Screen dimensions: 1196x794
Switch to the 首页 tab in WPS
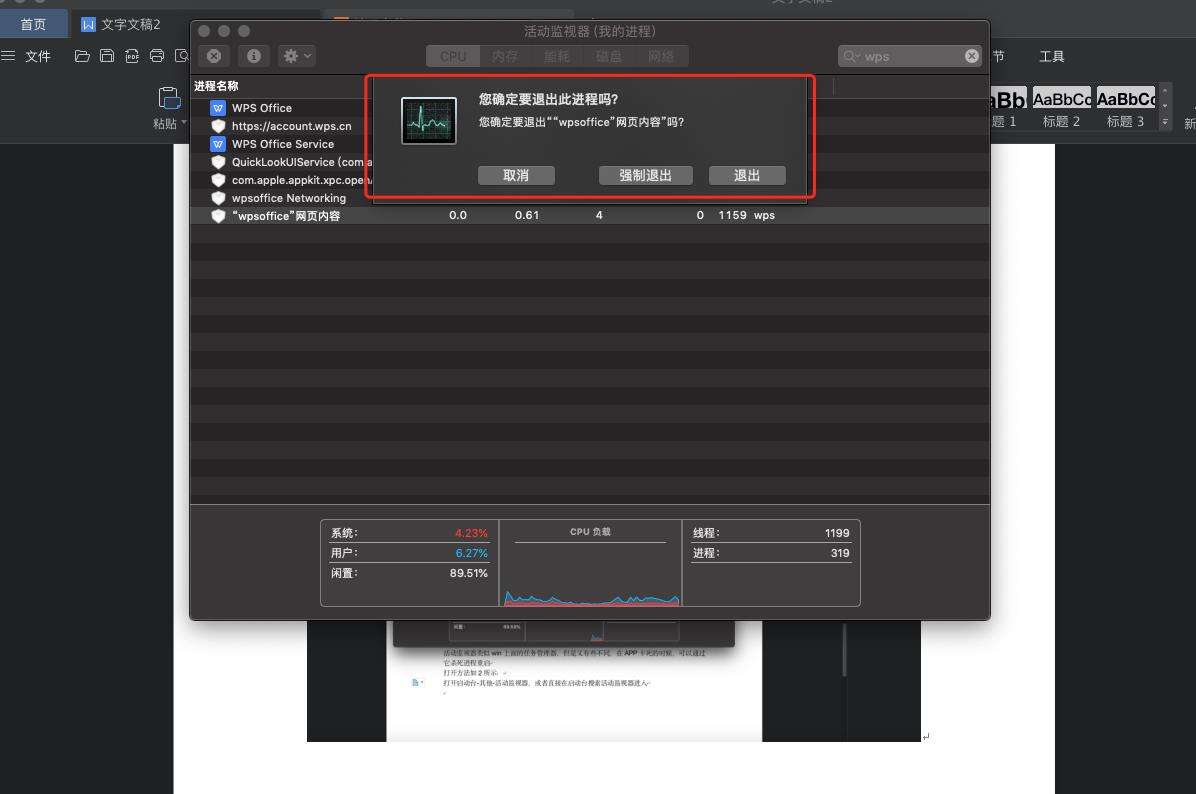(x=33, y=24)
